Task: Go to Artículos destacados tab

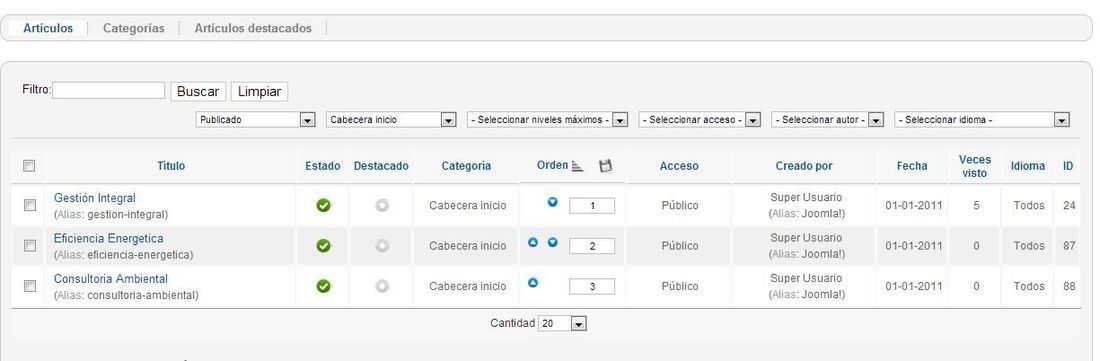Action: [253, 29]
